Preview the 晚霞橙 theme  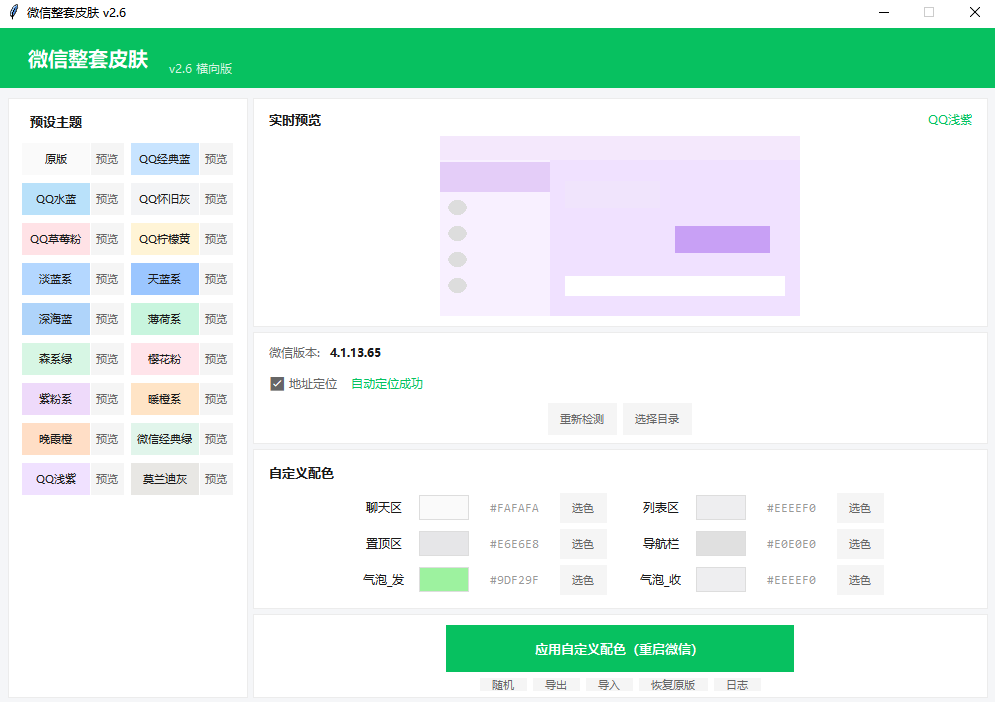pos(107,439)
